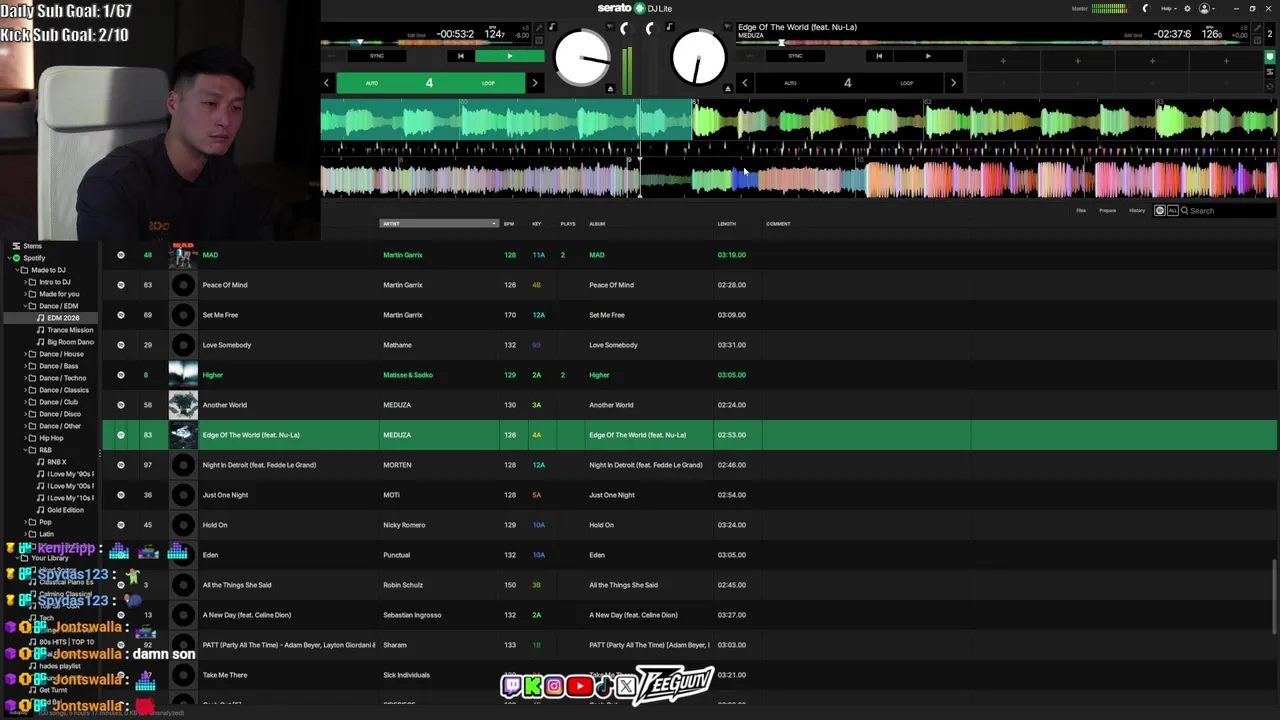Select track 'Just One Night'
The width and height of the screenshot is (1280, 720).
click(x=225, y=495)
